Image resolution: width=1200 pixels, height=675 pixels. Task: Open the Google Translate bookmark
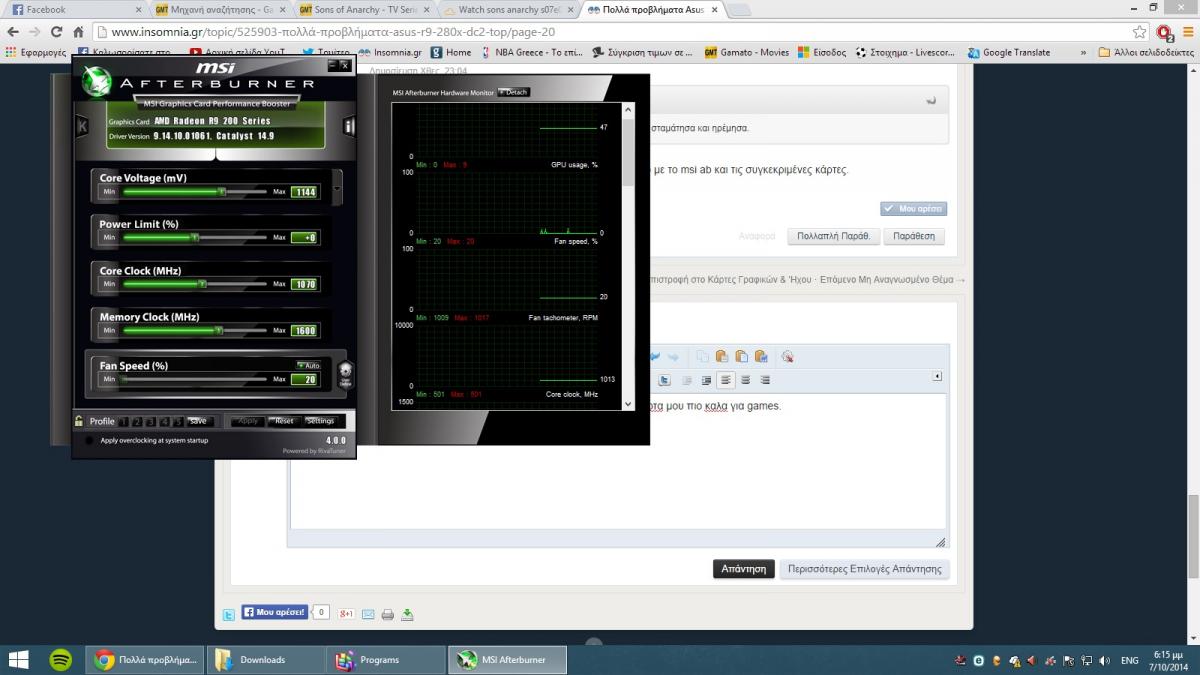[x=1008, y=52]
